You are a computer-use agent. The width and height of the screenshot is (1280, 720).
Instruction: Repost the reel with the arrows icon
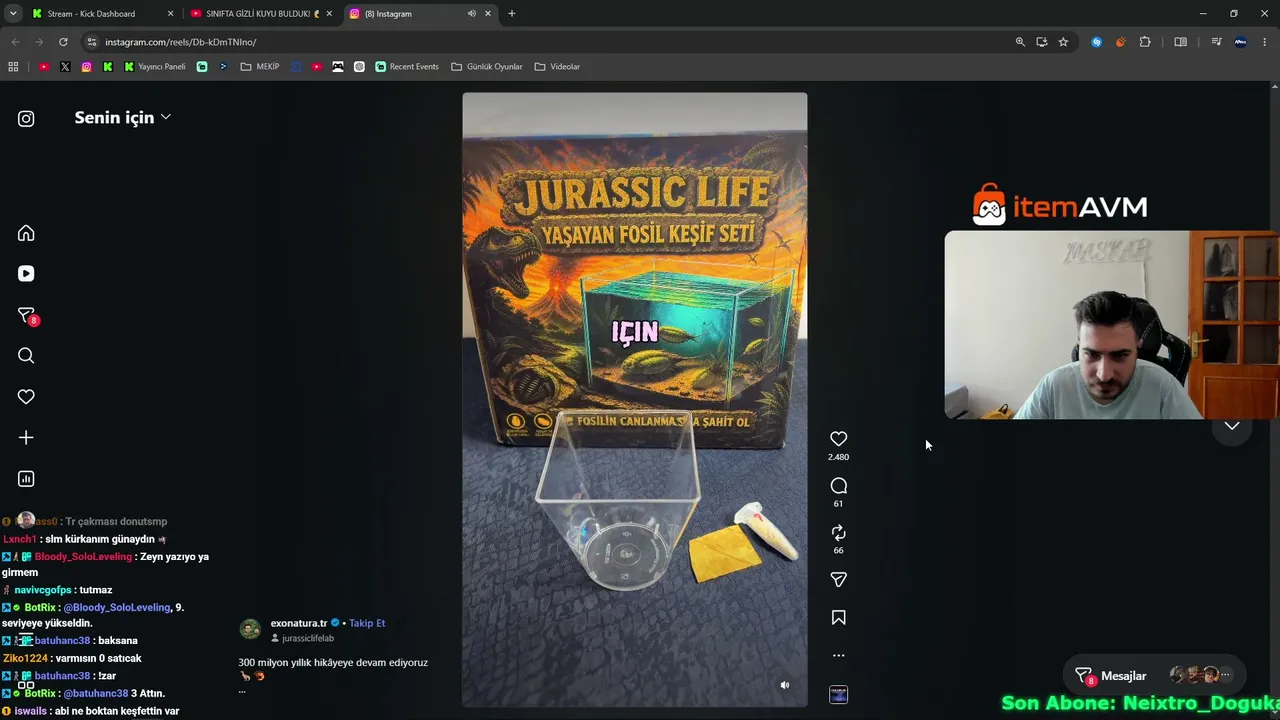coord(838,533)
